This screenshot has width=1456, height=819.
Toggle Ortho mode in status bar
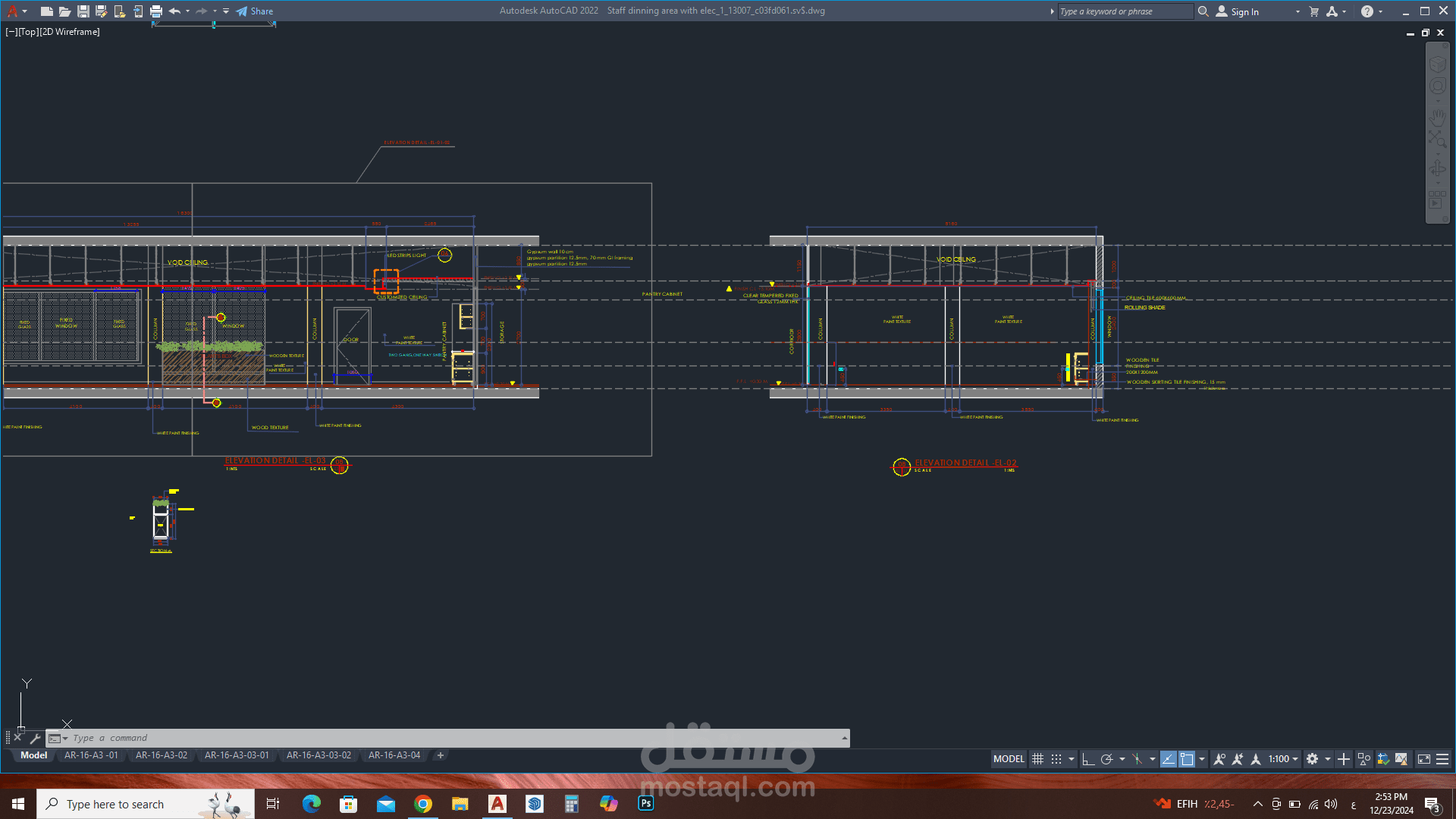pos(1088,759)
